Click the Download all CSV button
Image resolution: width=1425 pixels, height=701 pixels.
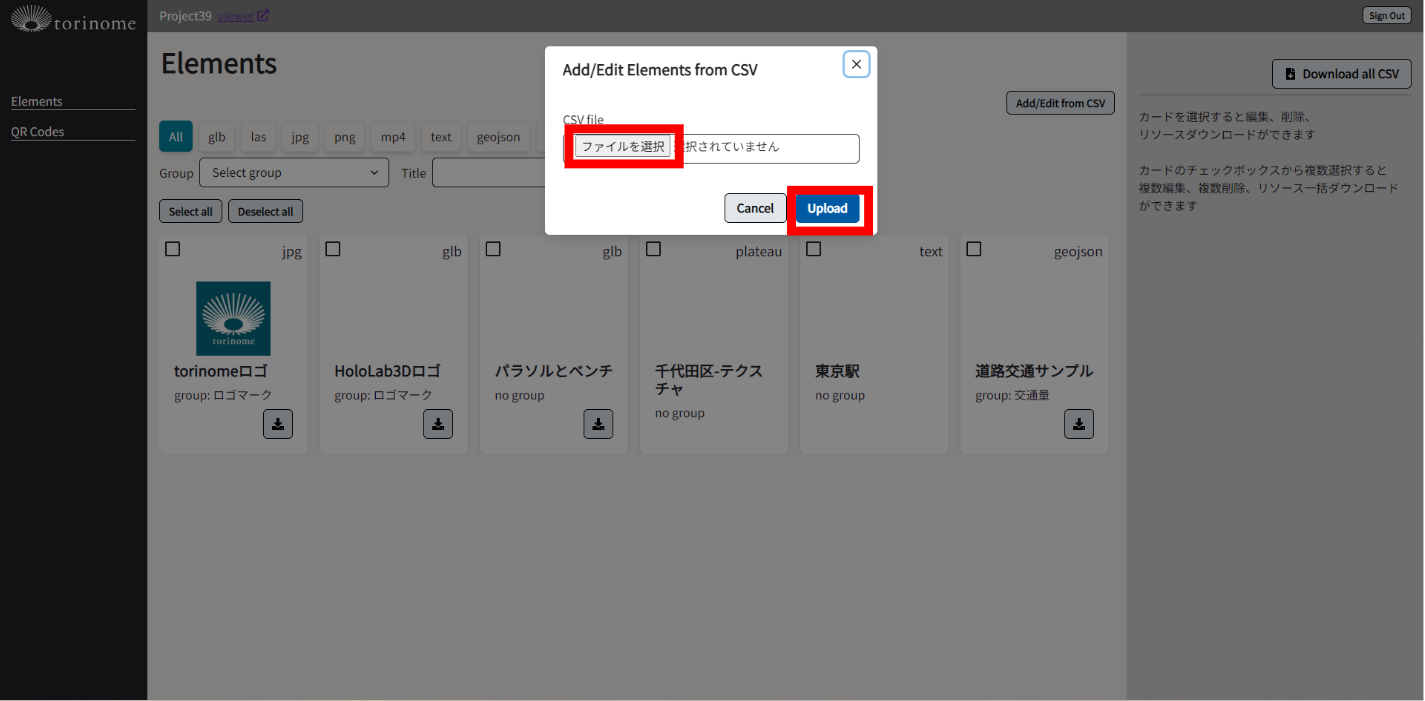tap(1341, 74)
